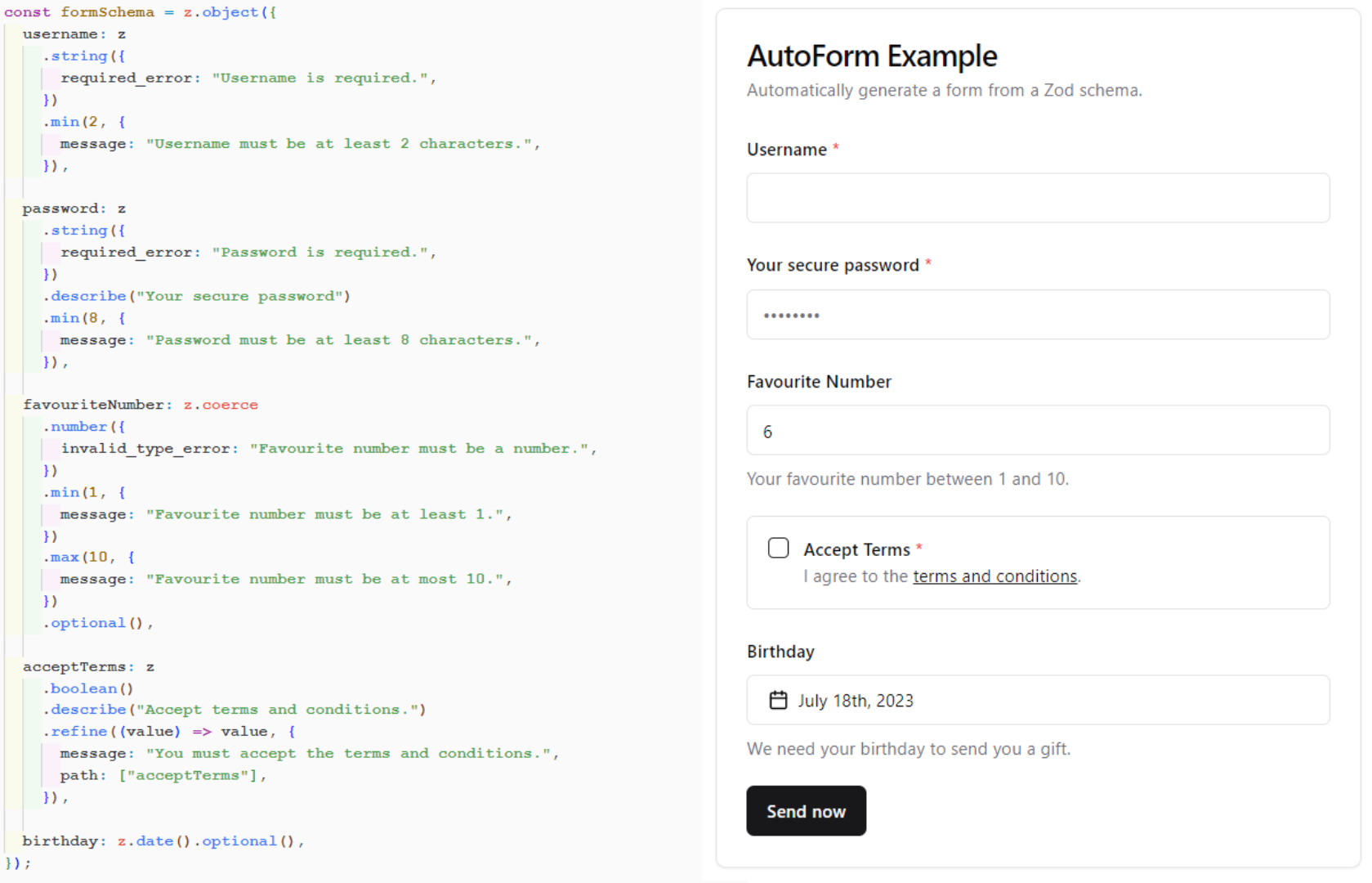Click code line '.refine((value) => value, {'
Image resolution: width=1372 pixels, height=883 pixels.
169,732
